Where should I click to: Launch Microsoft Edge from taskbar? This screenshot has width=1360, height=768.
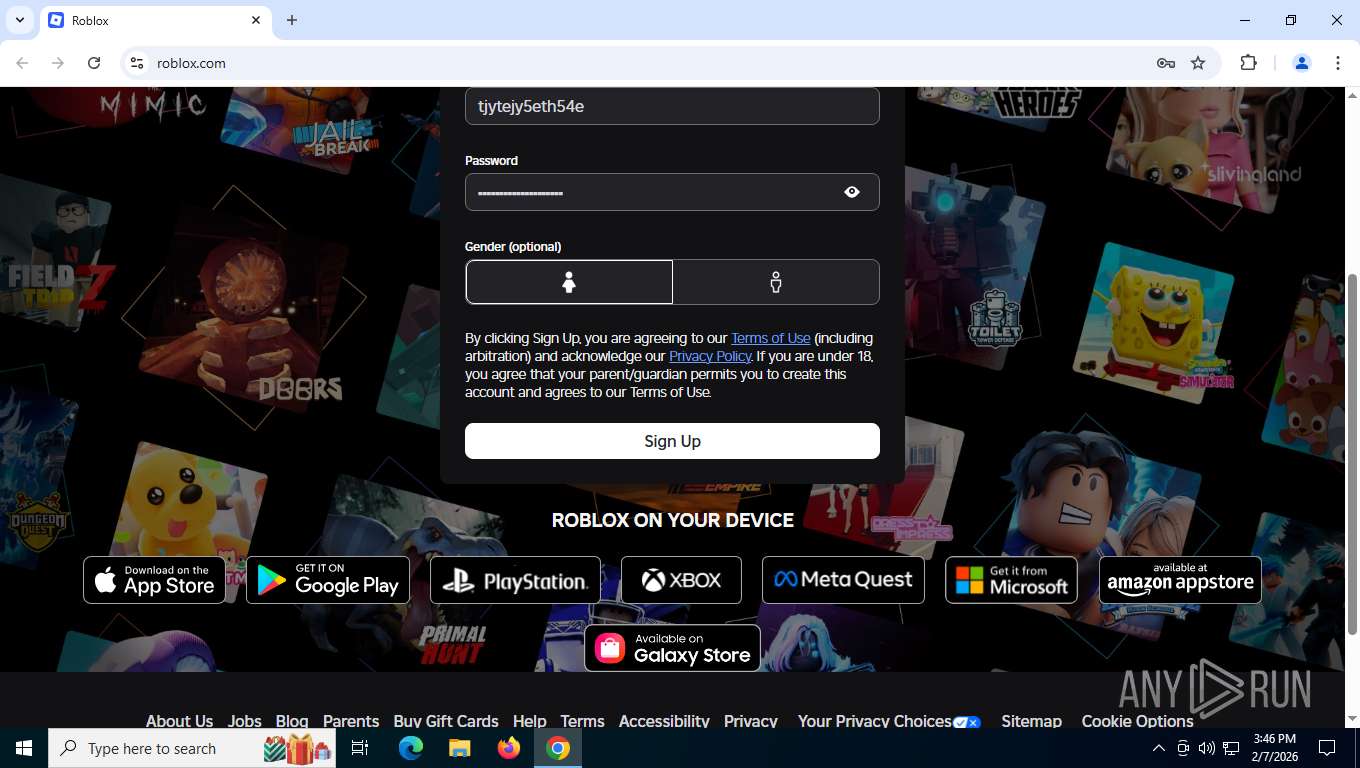[x=411, y=748]
